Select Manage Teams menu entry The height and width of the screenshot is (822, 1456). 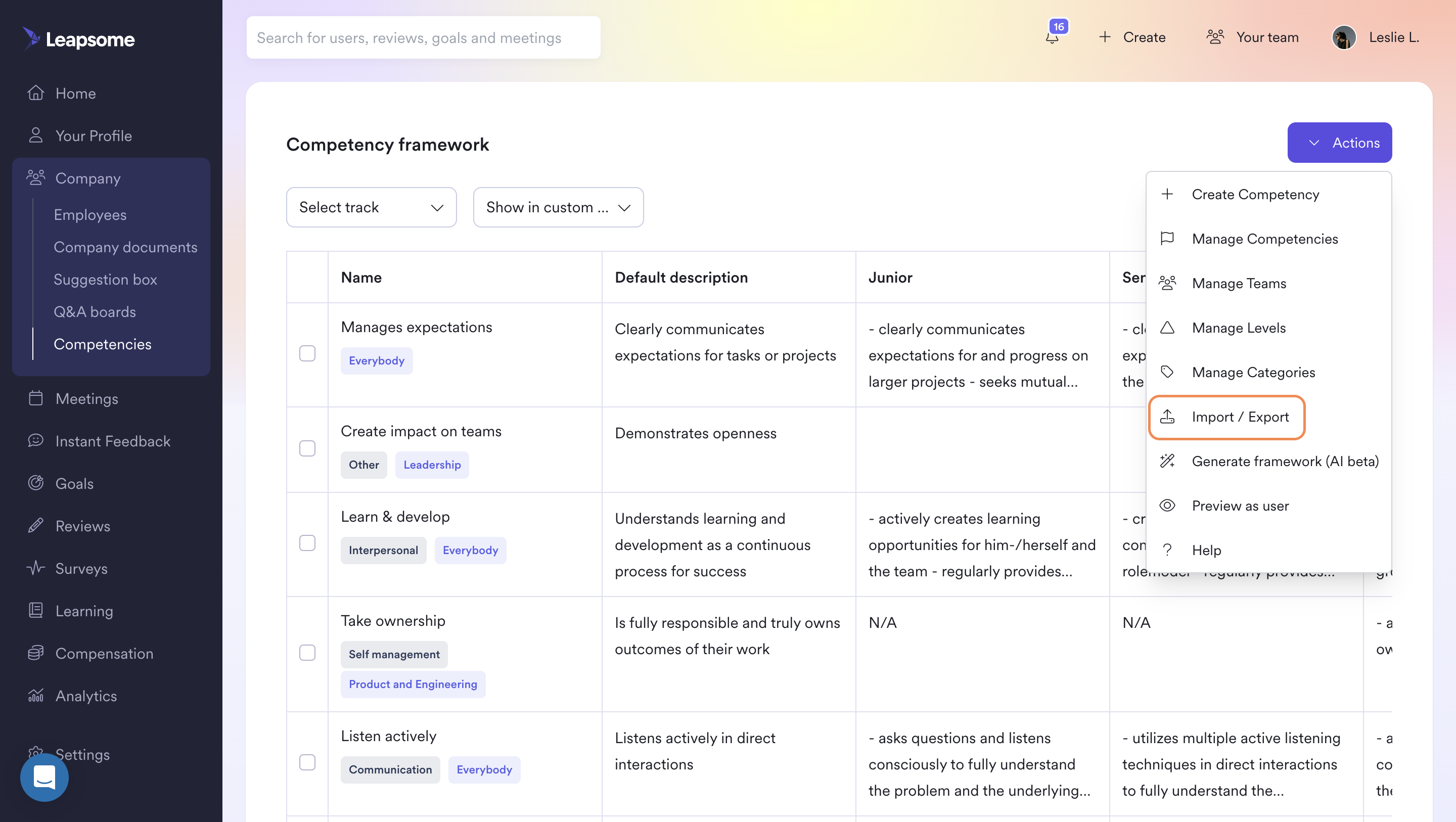click(1269, 283)
